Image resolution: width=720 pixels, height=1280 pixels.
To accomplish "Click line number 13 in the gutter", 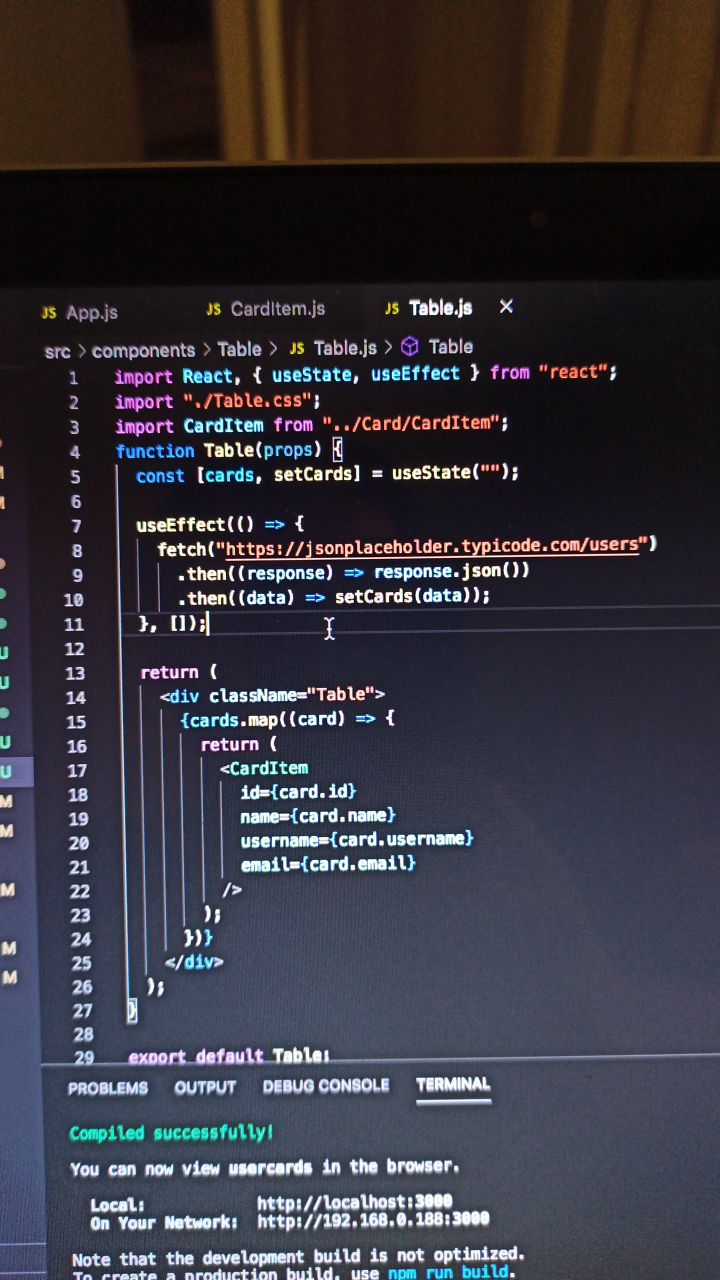I will pyautogui.click(x=75, y=673).
